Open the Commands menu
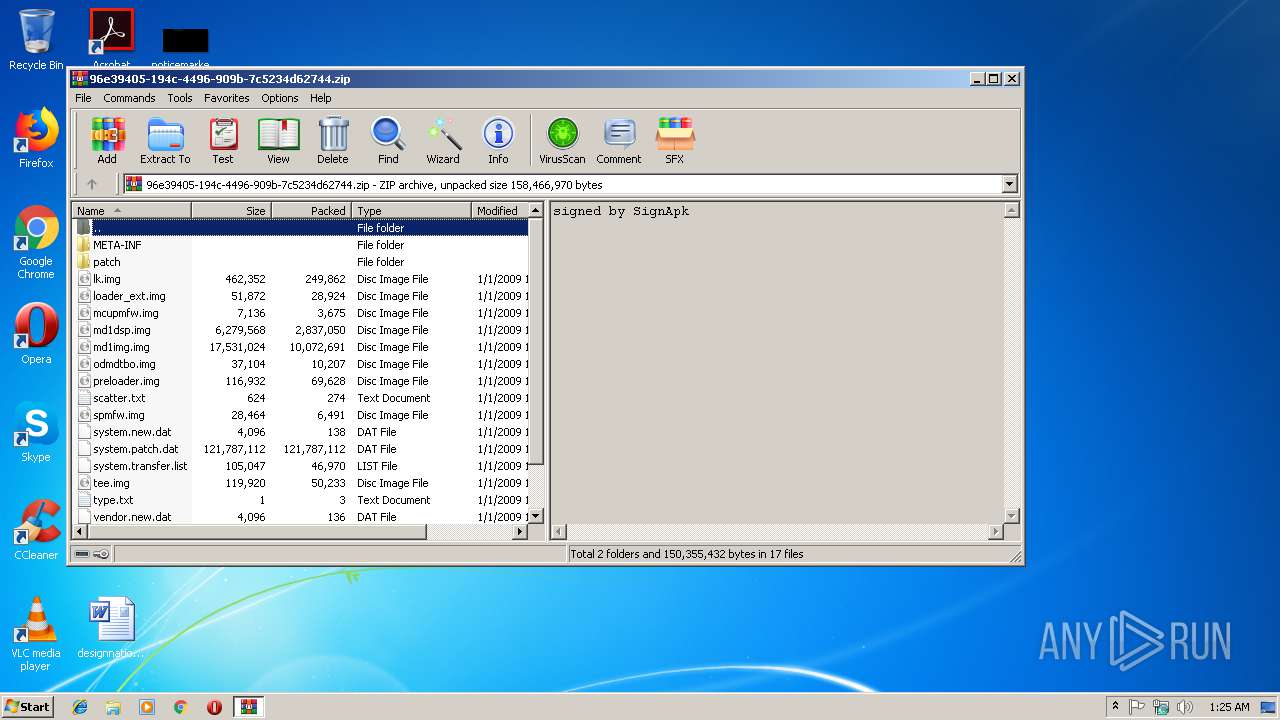1280x720 pixels. pos(129,98)
